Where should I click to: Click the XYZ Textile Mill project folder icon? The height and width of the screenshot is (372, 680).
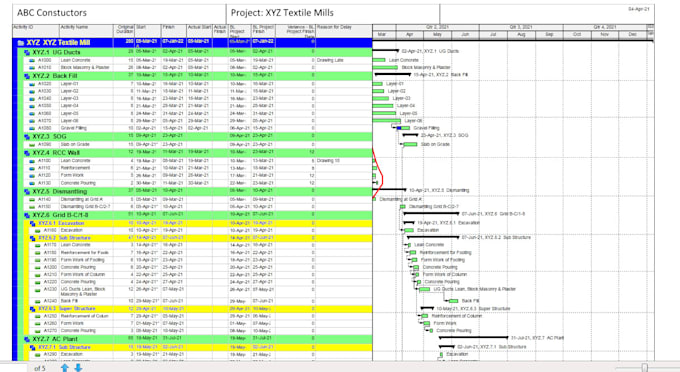21,42
